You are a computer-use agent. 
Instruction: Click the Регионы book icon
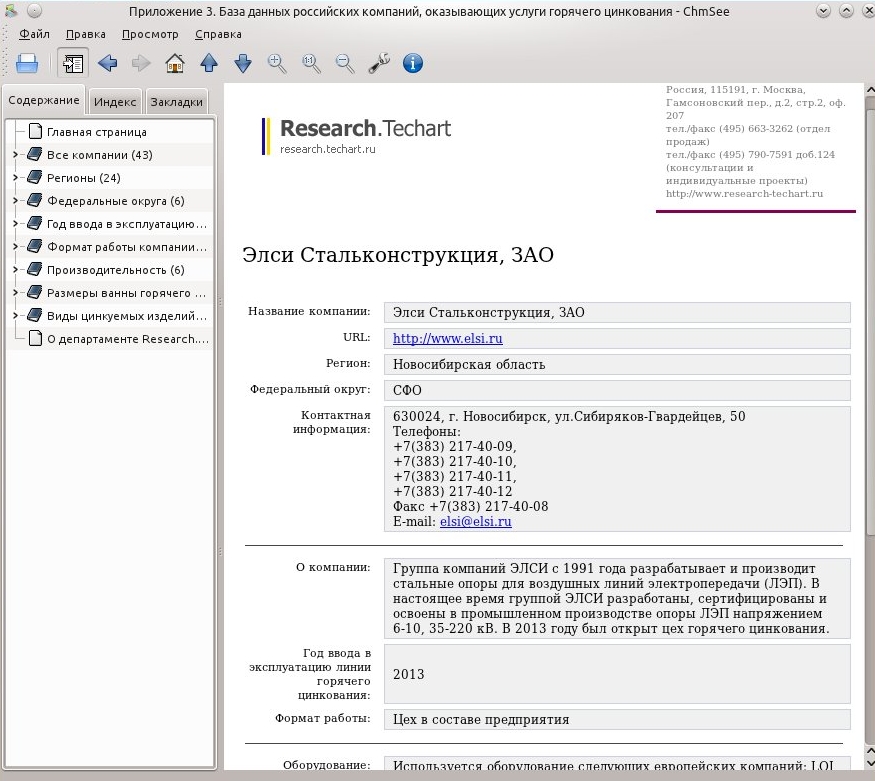click(x=35, y=177)
